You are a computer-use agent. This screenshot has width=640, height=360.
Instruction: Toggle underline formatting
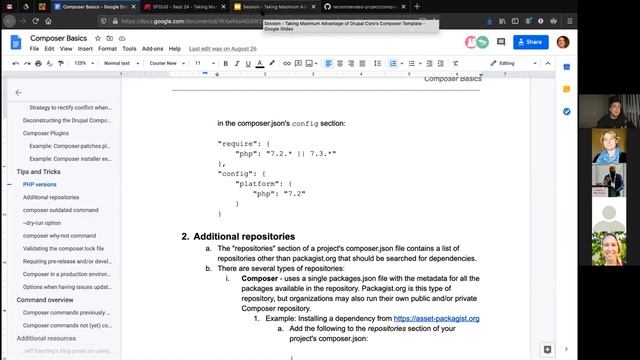[248, 63]
